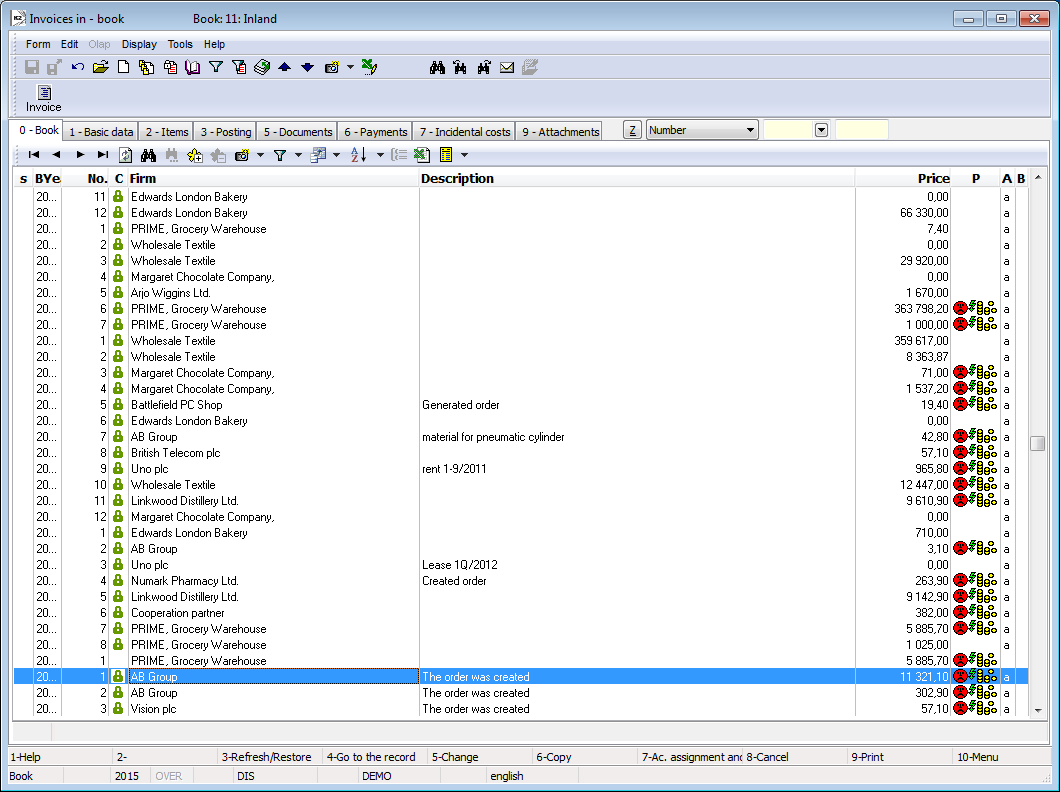The height and width of the screenshot is (792, 1060).
Task: Click 3-Refresh/Restore in the bottom bar
Action: click(x=270, y=757)
